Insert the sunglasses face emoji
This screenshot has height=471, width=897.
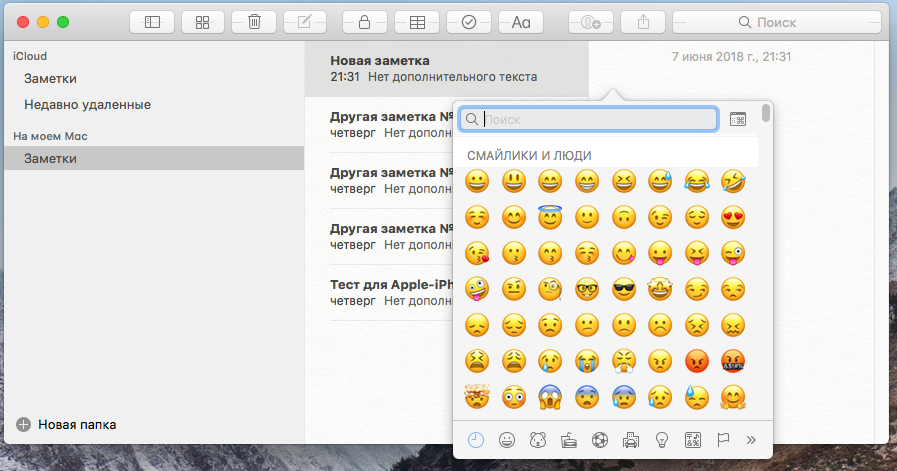pos(624,290)
